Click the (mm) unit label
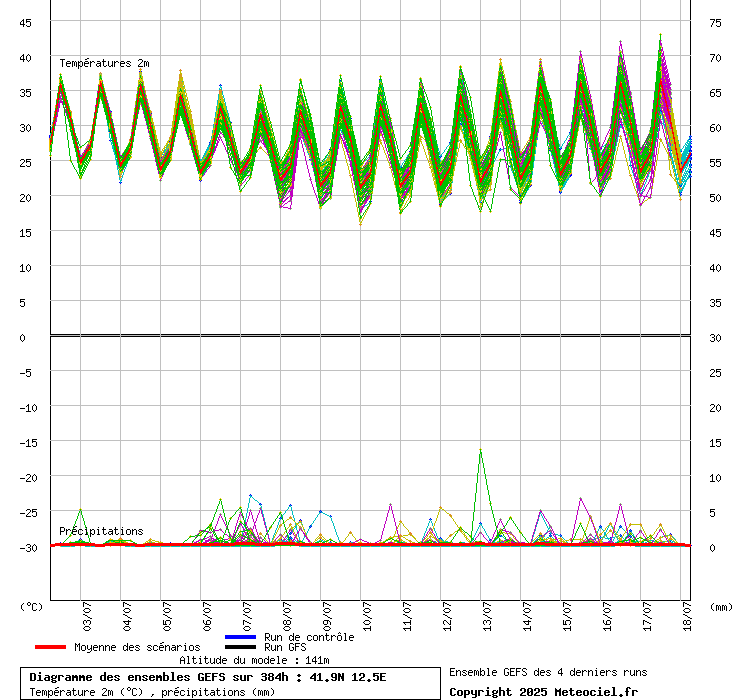The height and width of the screenshot is (700, 740). tap(721, 607)
